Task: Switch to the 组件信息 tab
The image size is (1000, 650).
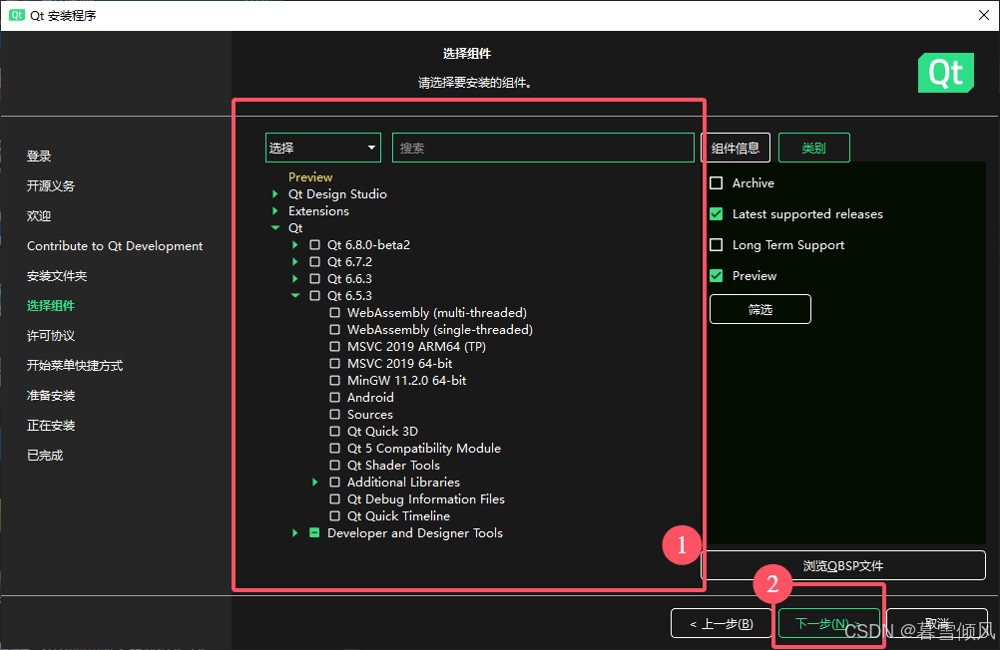Action: 735,148
